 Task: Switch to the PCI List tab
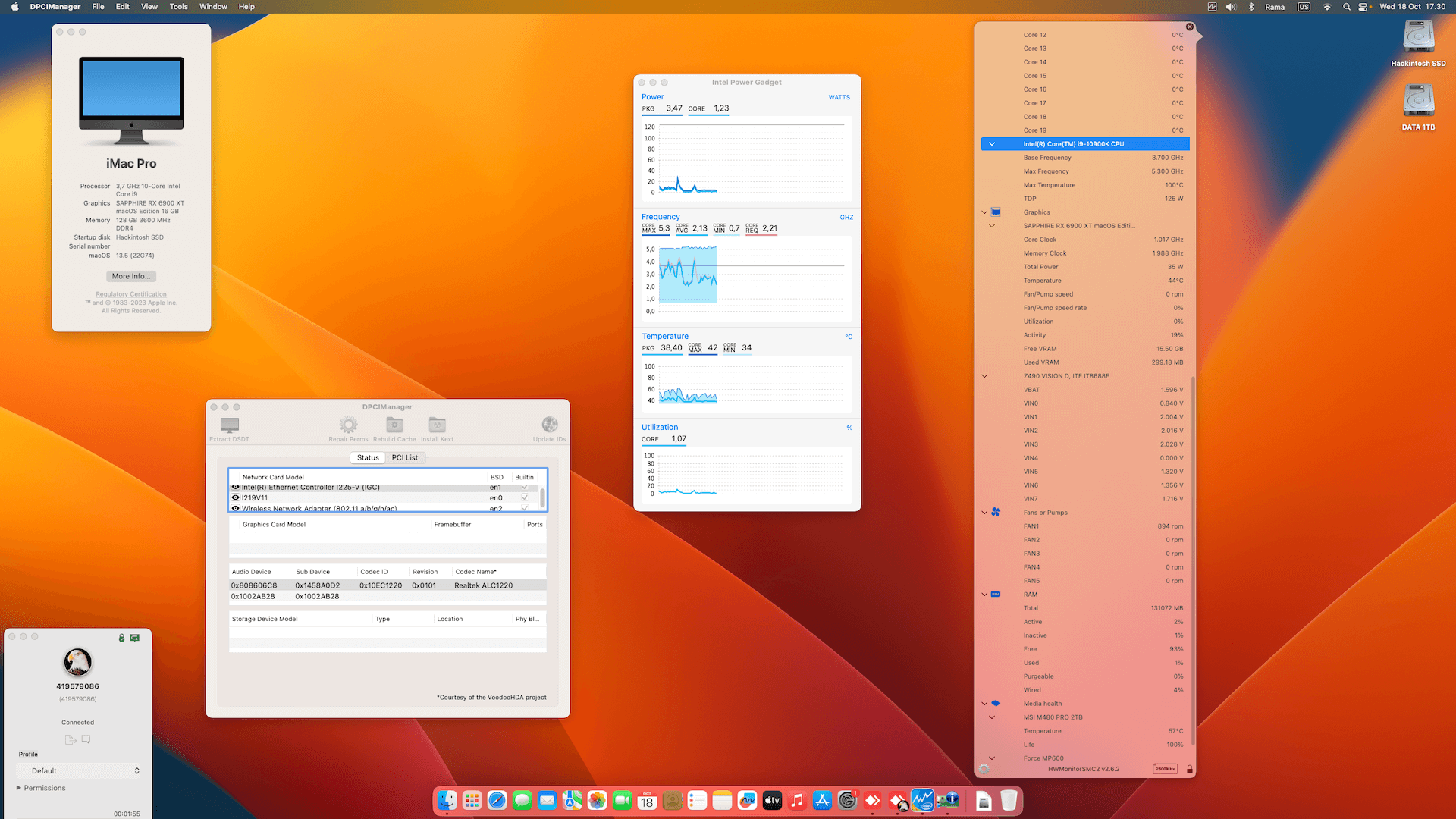pyautogui.click(x=405, y=457)
